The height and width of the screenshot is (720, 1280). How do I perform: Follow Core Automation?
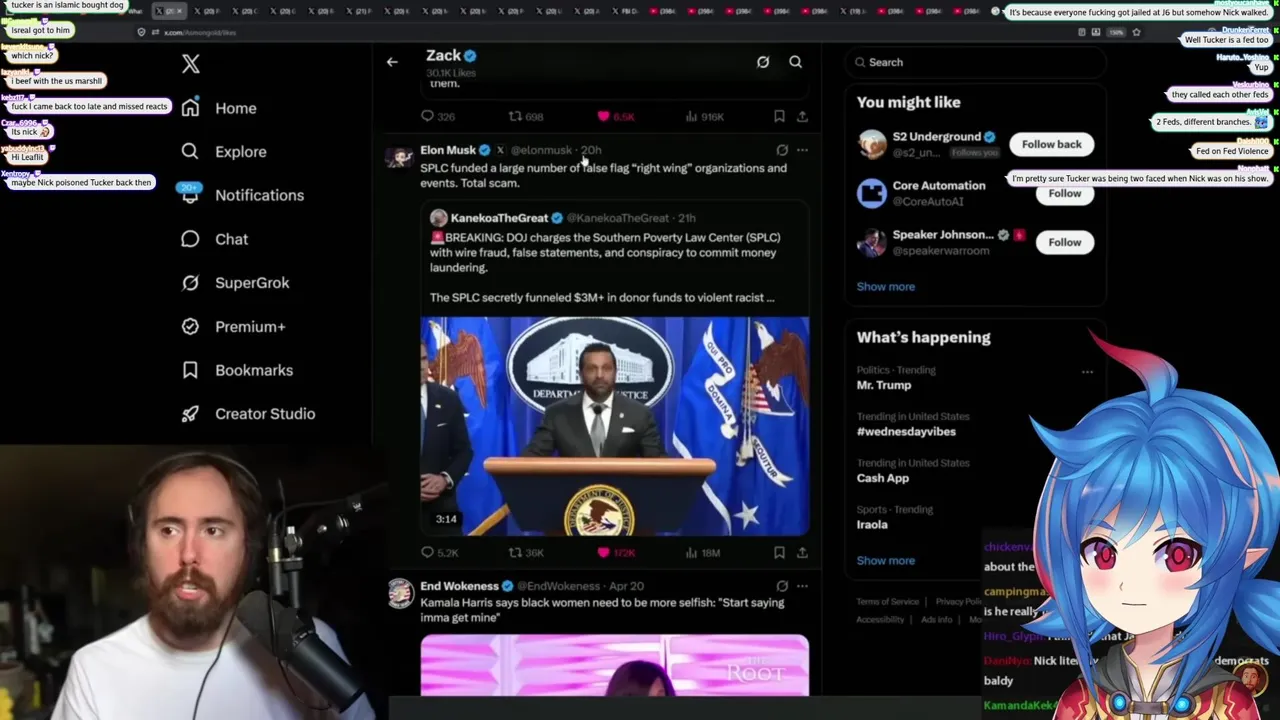pos(1064,193)
